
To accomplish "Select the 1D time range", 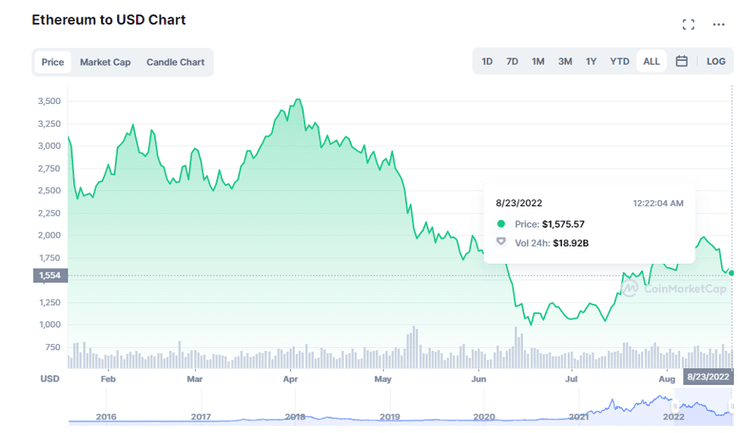I will click(x=487, y=61).
